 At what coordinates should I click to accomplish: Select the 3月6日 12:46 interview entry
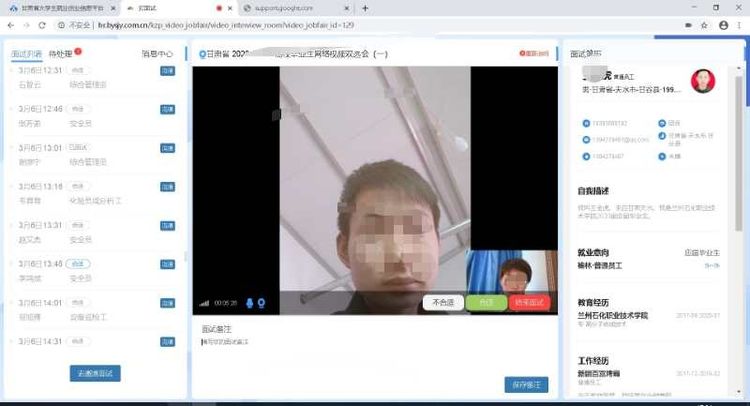coord(95,116)
